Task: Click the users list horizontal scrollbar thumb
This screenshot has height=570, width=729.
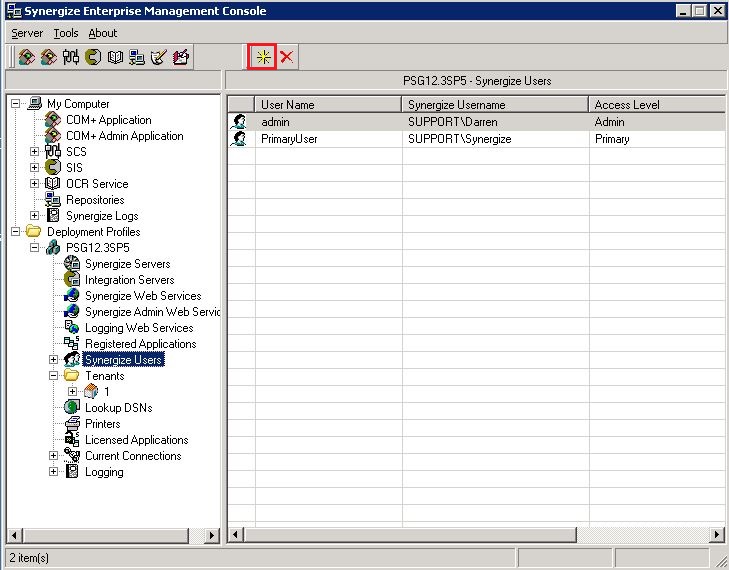Action: click(410, 535)
